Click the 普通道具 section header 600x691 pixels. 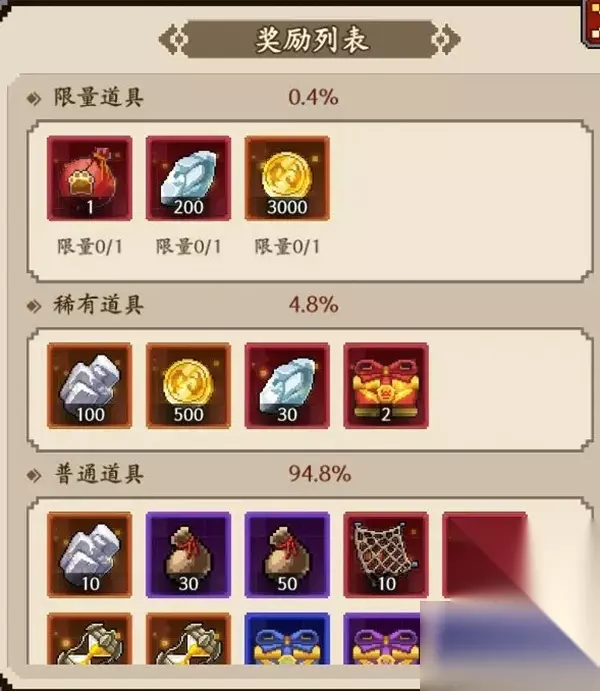coord(99,475)
